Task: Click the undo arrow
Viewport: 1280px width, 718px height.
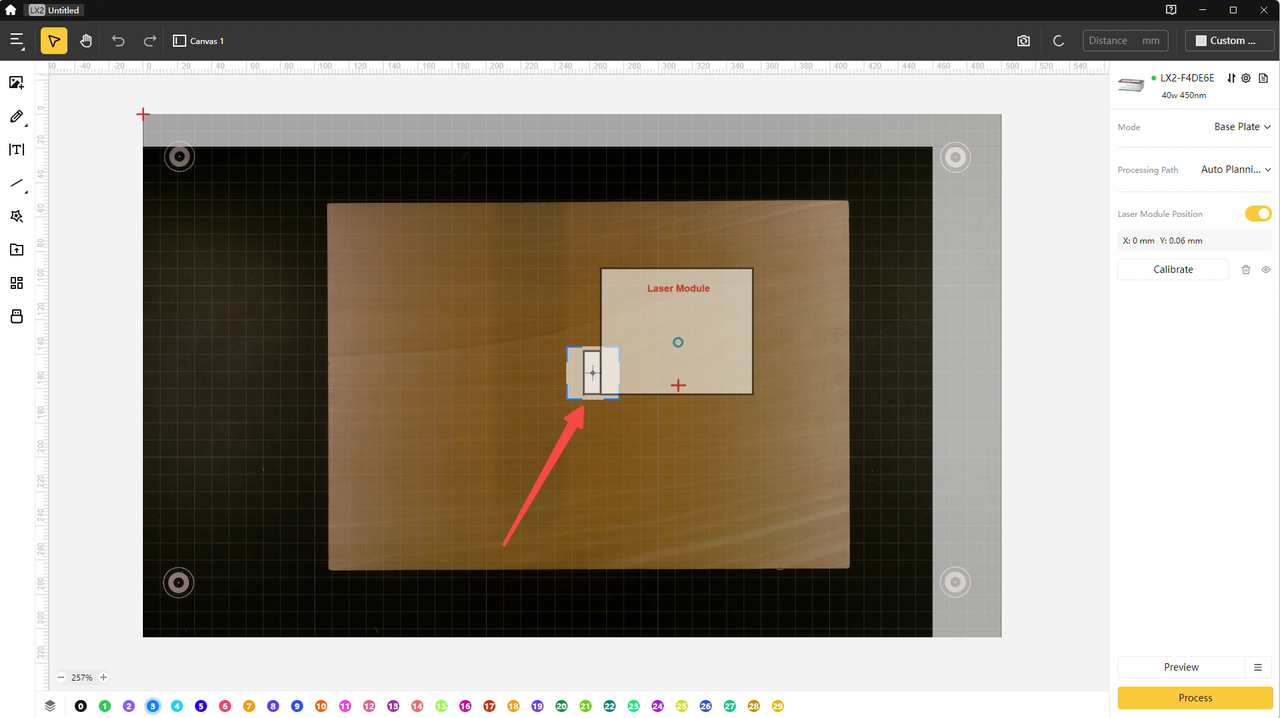Action: 118,41
